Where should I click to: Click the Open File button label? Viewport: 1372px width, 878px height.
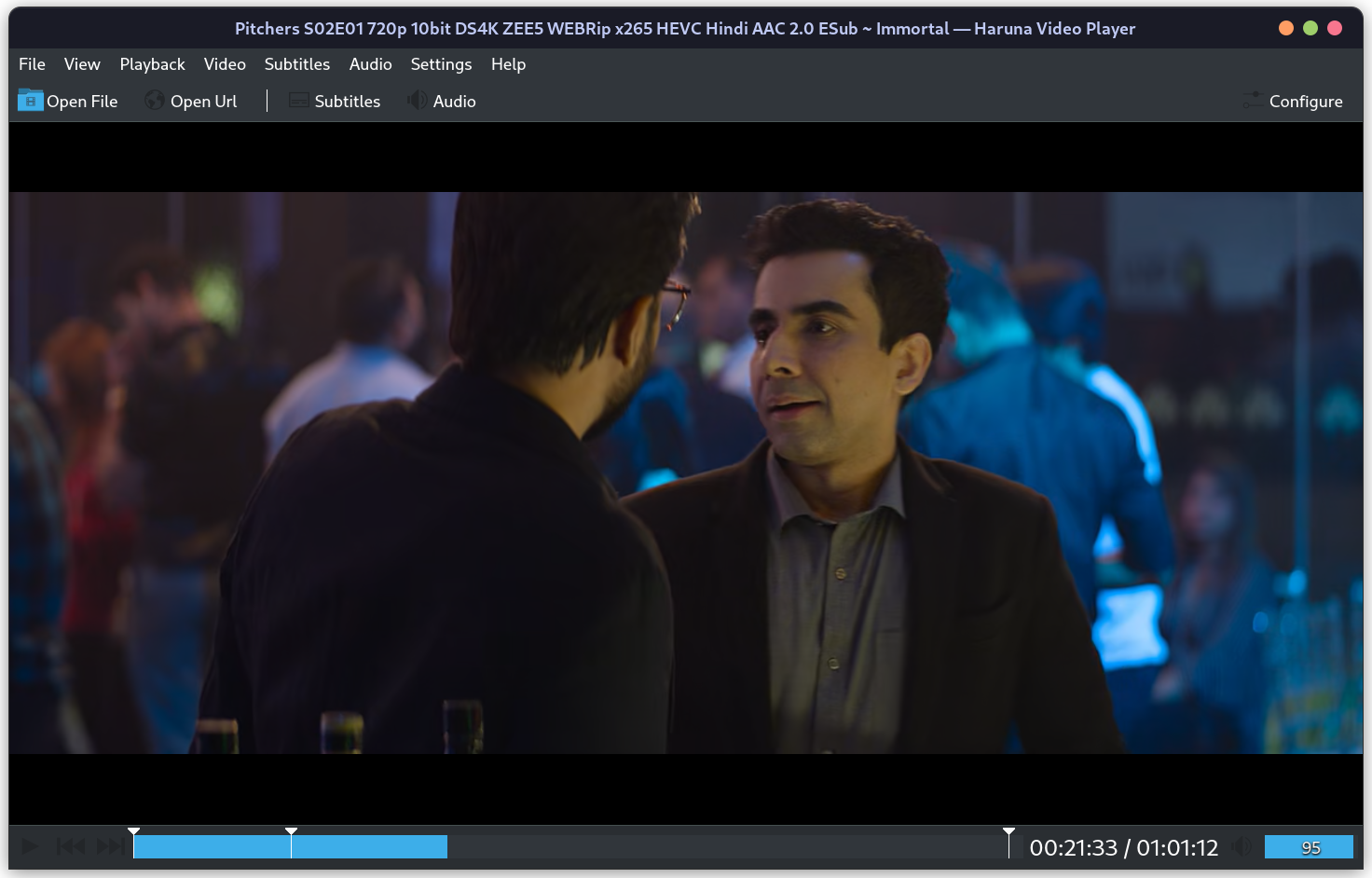pos(83,101)
